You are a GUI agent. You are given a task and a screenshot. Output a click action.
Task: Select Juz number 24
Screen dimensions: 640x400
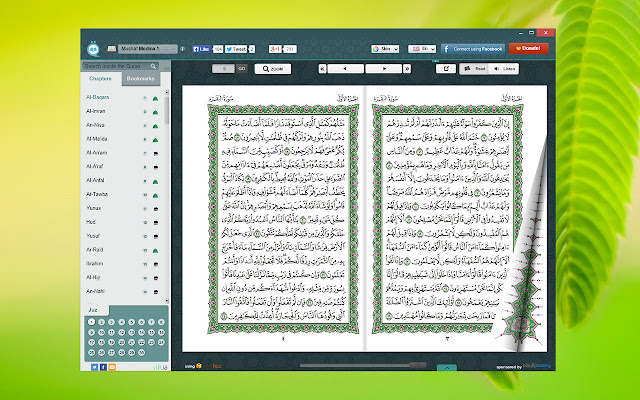pyautogui.click(x=161, y=342)
